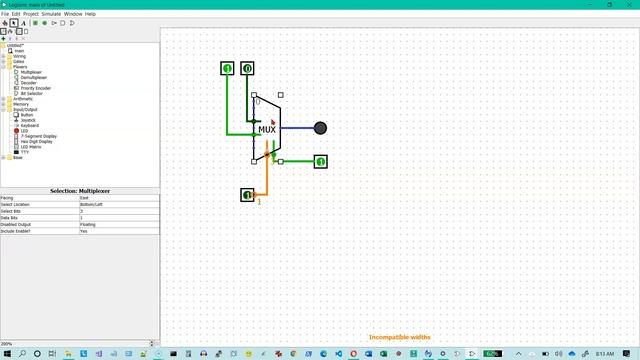Viewport: 640px width, 360px height.
Task: Click the red LED icon in tree
Action: [16, 131]
